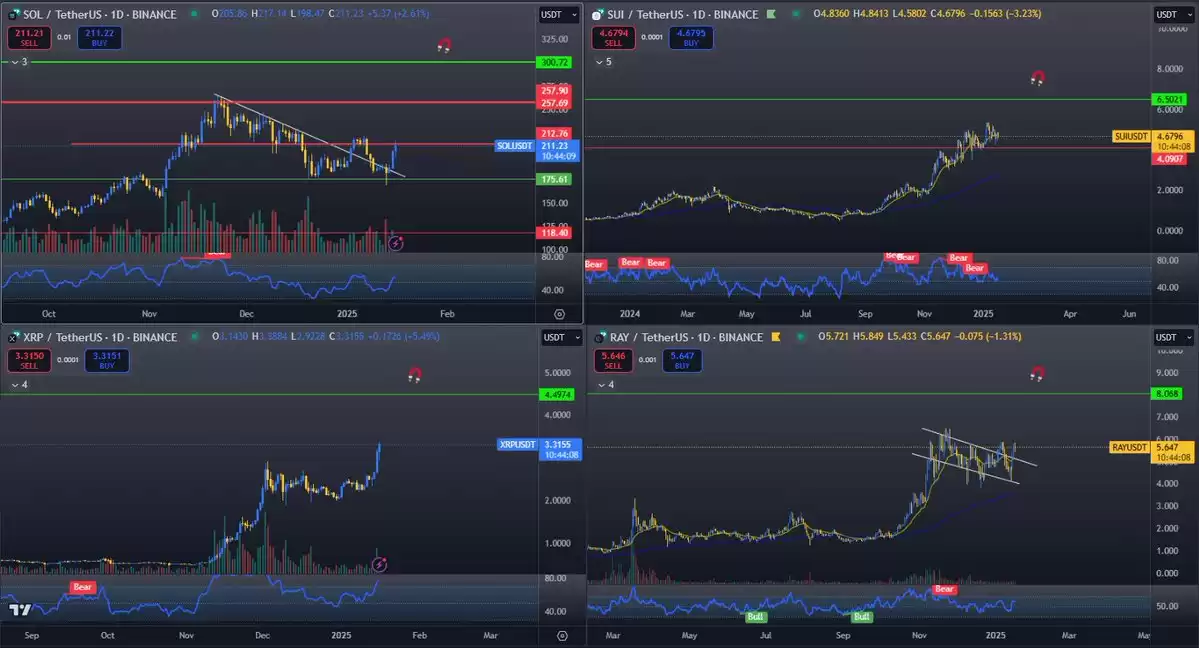Click the magnet icon on XRP chart
1199x648 pixels.
(x=414, y=375)
